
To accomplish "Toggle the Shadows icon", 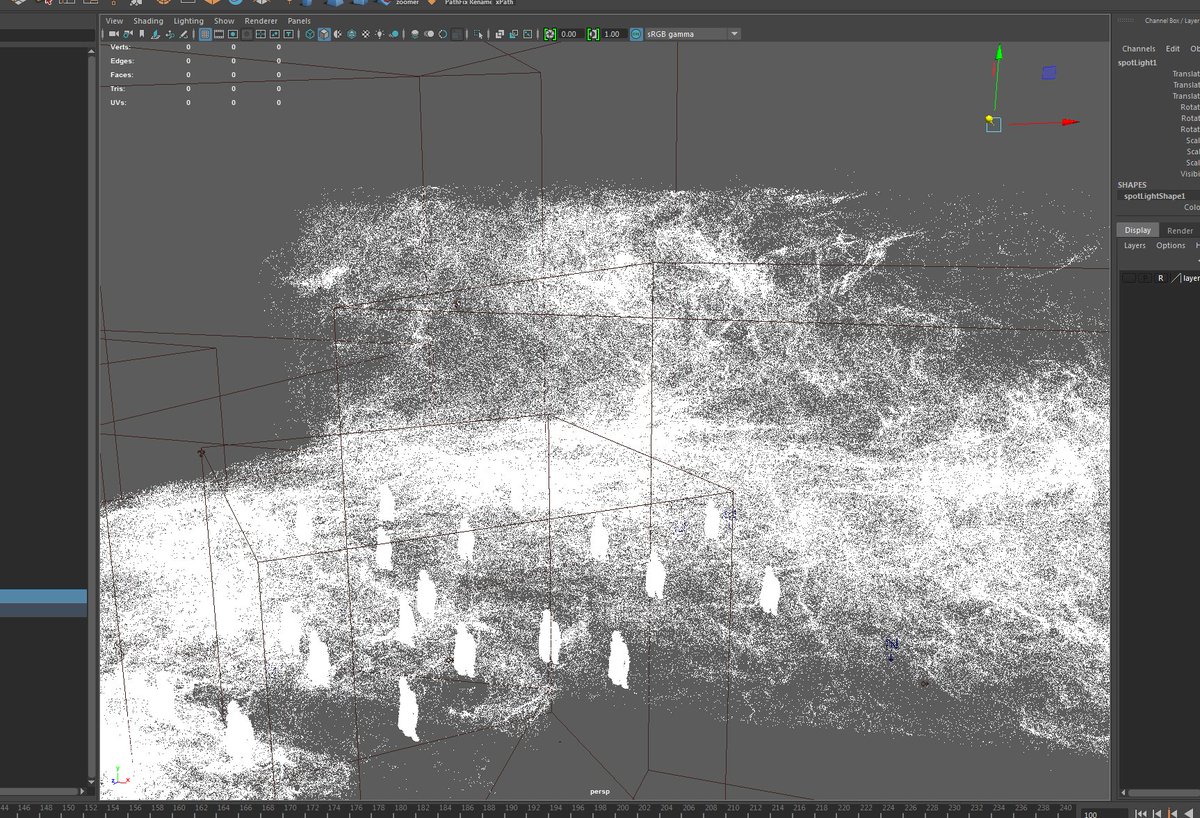I will 394,34.
